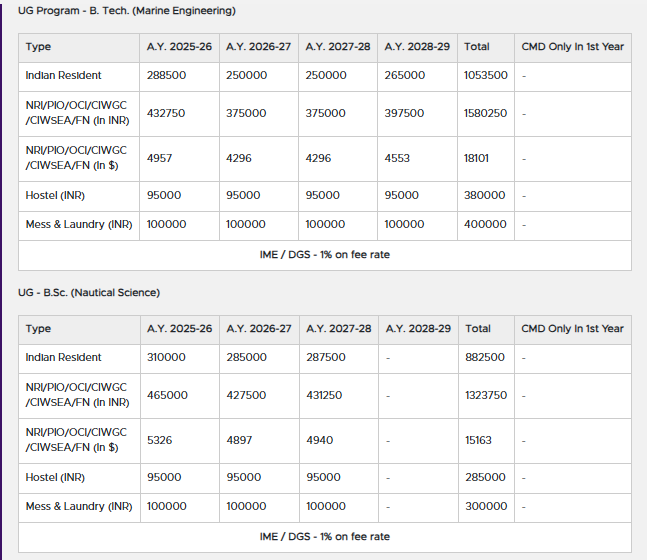Select the 288500 Indian Resident fee cell

point(167,76)
